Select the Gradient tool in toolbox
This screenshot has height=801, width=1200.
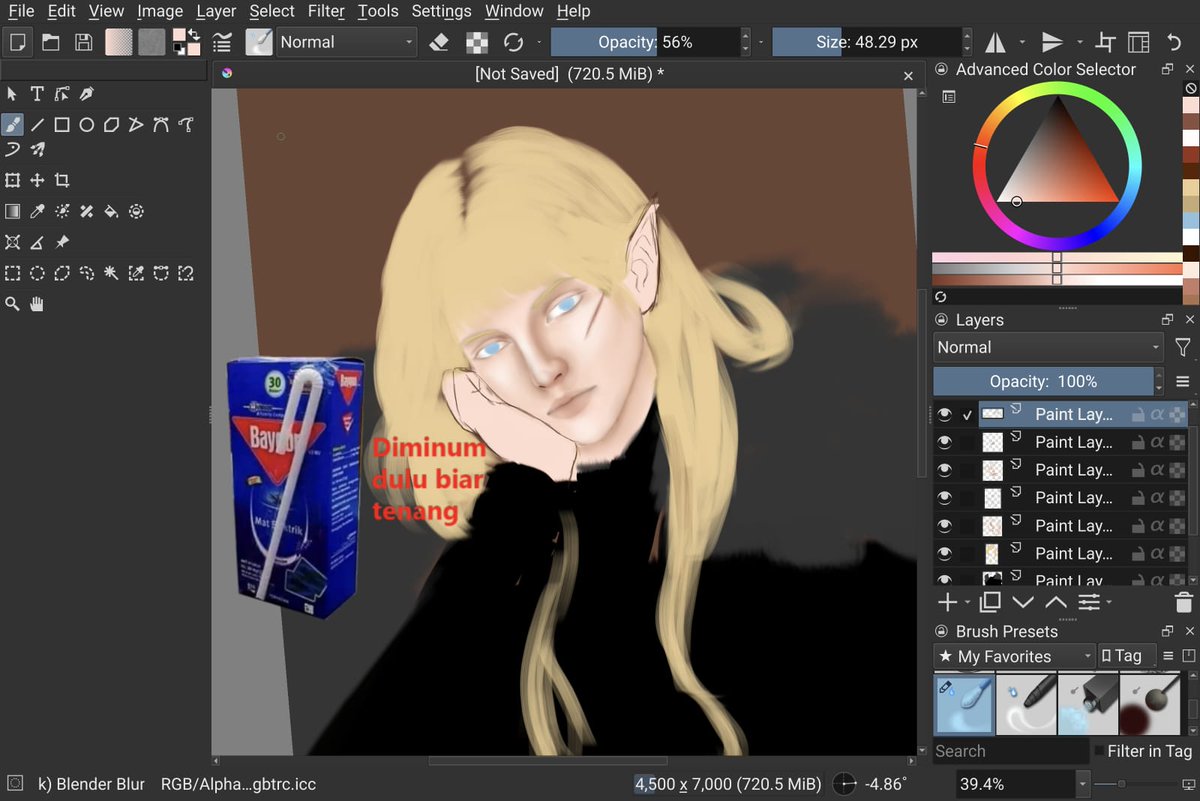pos(12,212)
